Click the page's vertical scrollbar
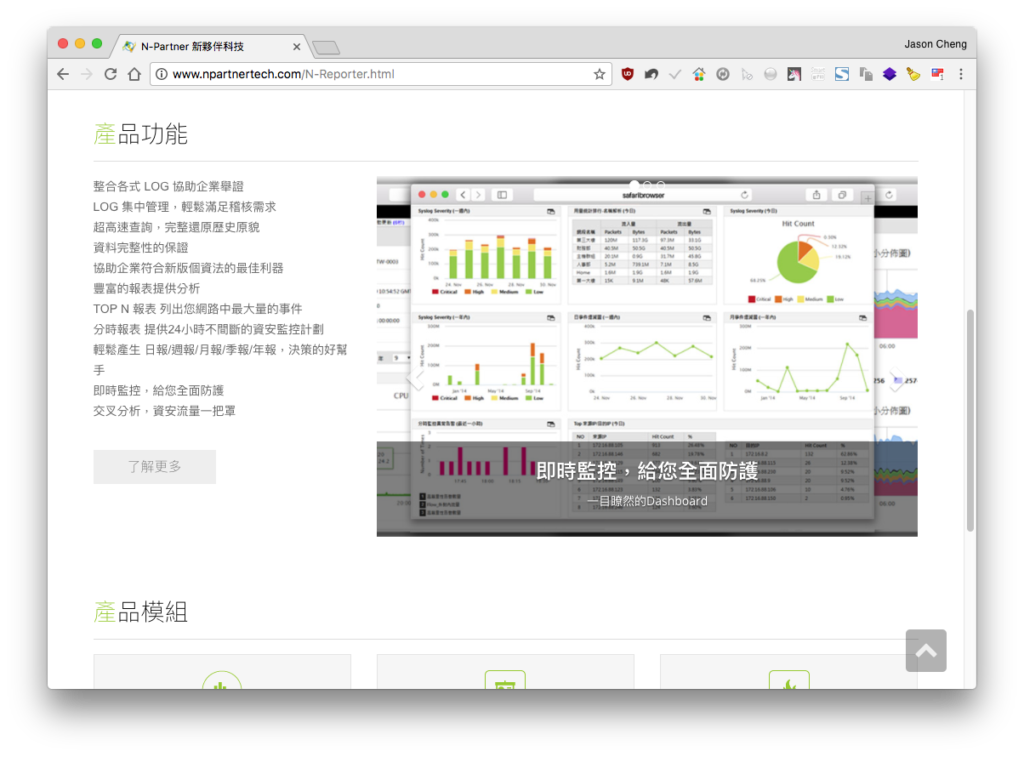 click(x=970, y=420)
